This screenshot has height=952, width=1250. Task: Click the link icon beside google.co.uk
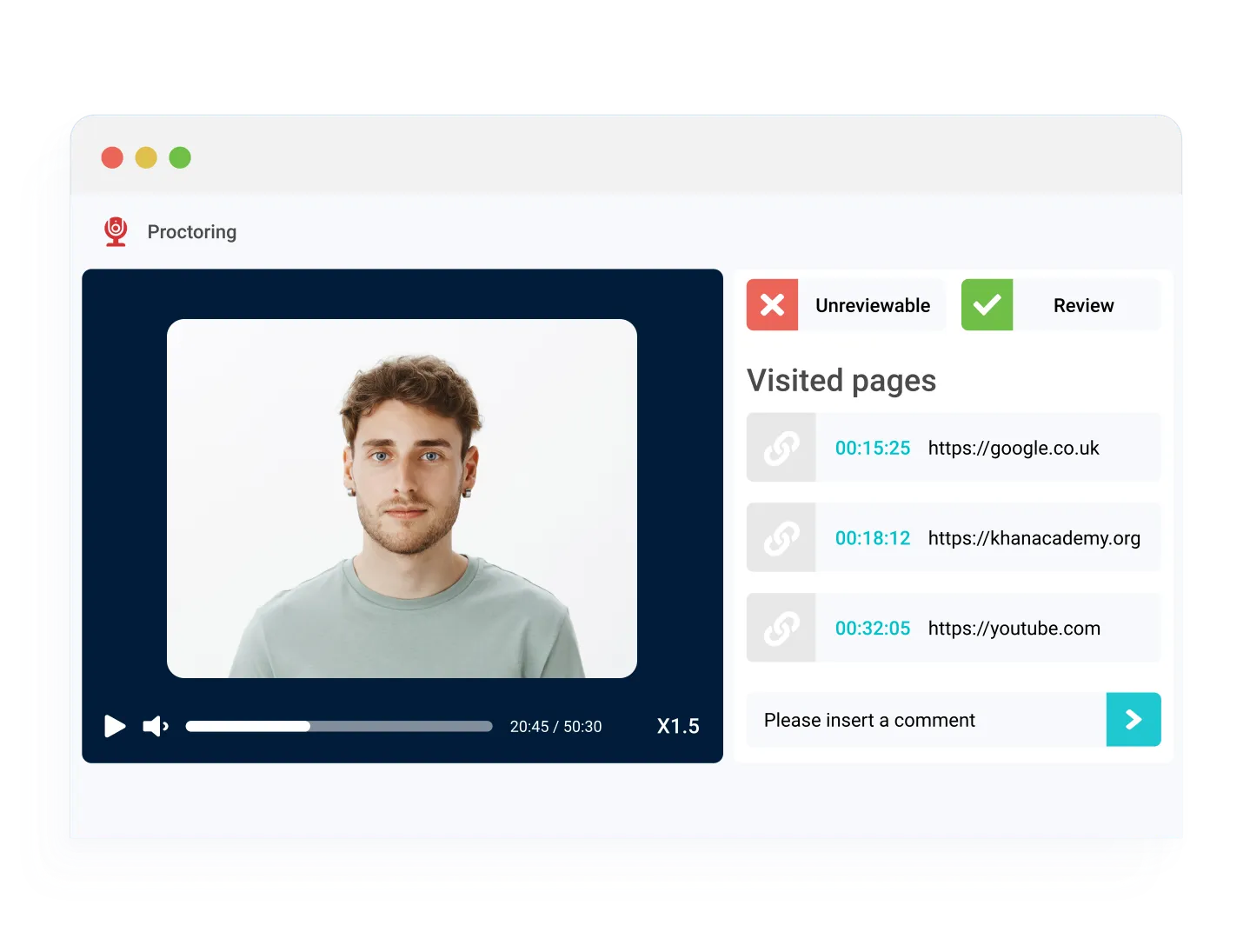pyautogui.click(x=781, y=447)
